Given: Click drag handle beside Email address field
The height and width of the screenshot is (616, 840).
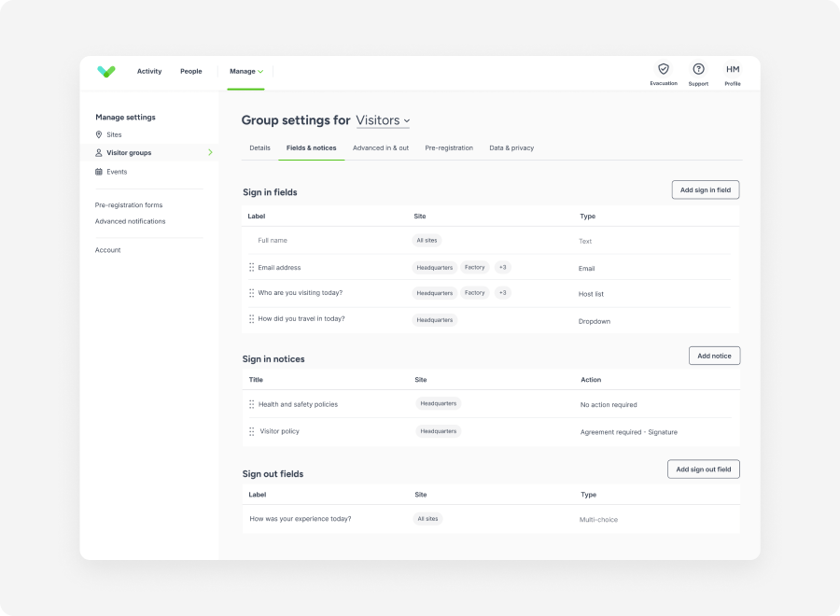Looking at the screenshot, I should pyautogui.click(x=251, y=268).
